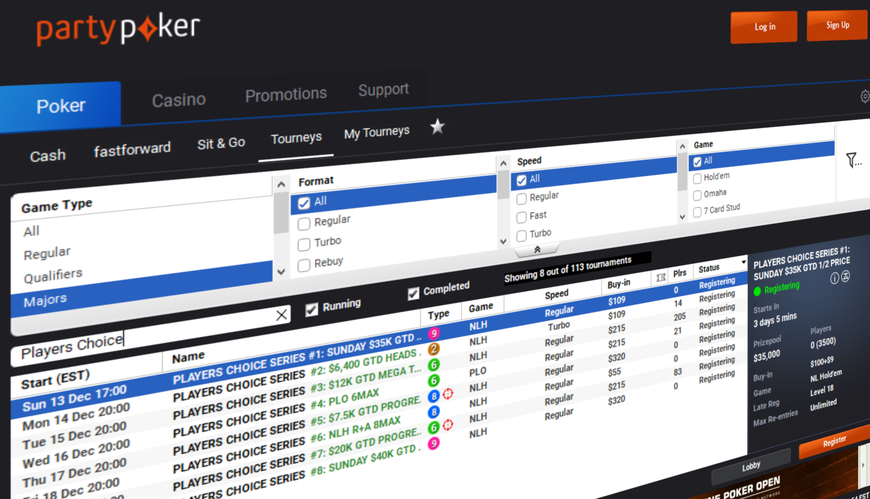Open My Tourneys tab
Image resolution: width=870 pixels, height=499 pixels.
(x=376, y=133)
